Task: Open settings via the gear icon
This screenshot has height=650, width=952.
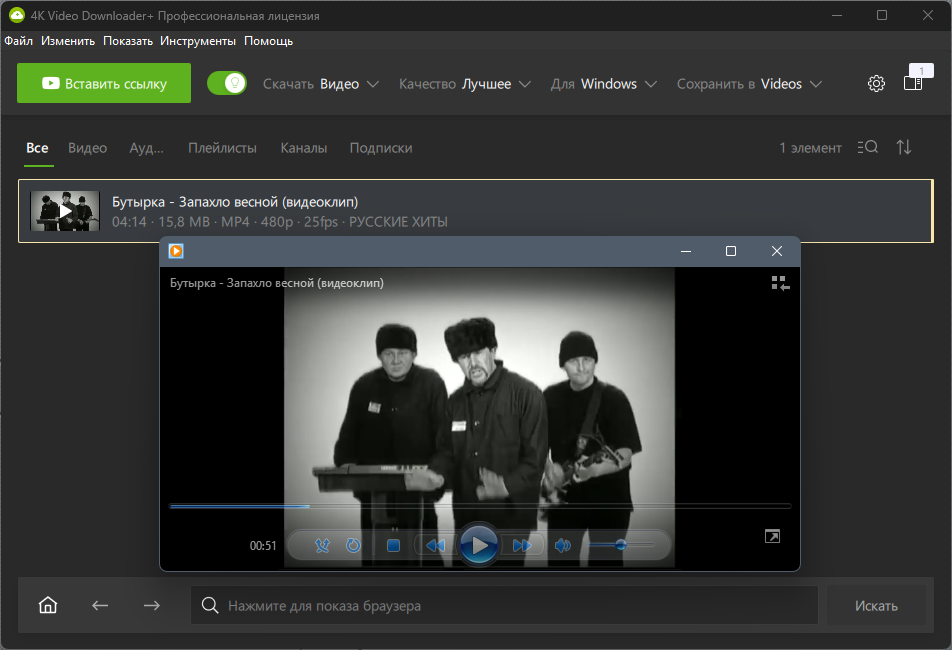Action: 876,83
